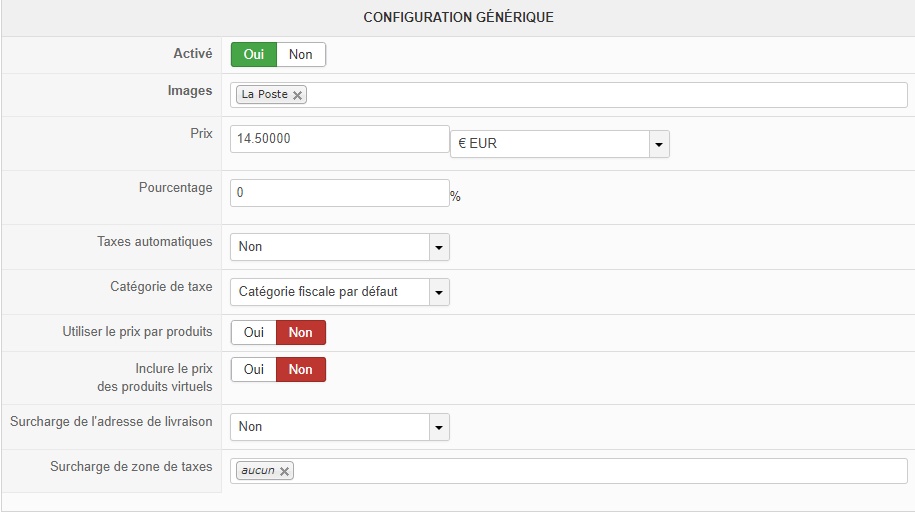Click inside the Images tag field
915x520 pixels.
[x=600, y=95]
